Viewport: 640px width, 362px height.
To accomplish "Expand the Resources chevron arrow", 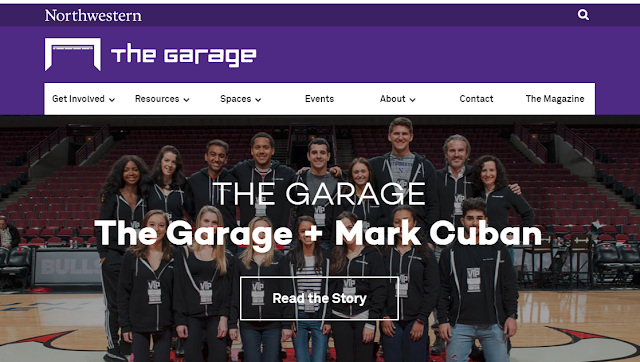I will pos(186,100).
